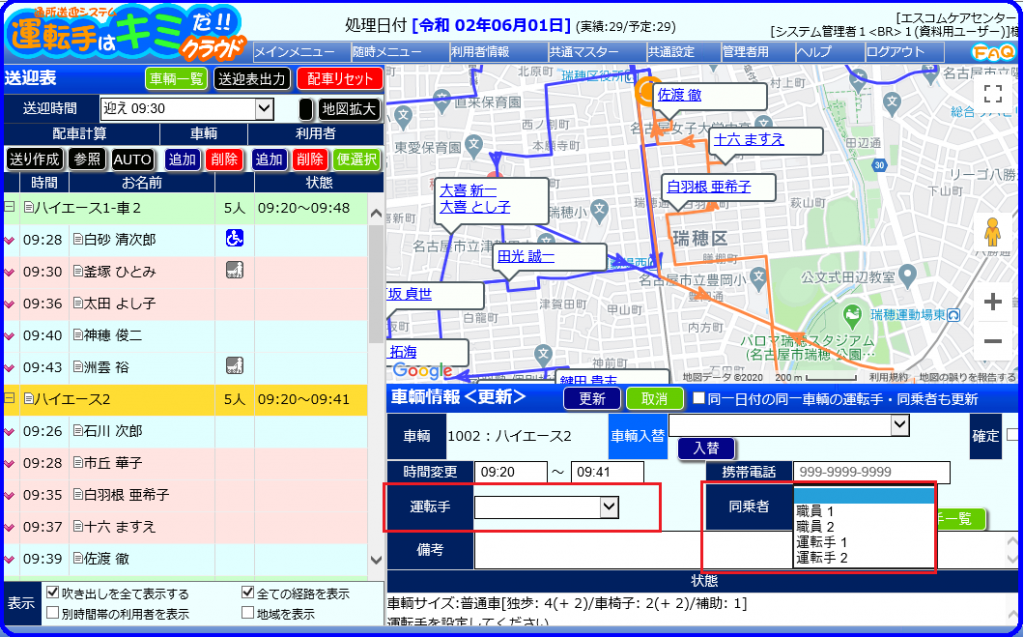Enable 地域を表示 checkbox

click(x=248, y=613)
